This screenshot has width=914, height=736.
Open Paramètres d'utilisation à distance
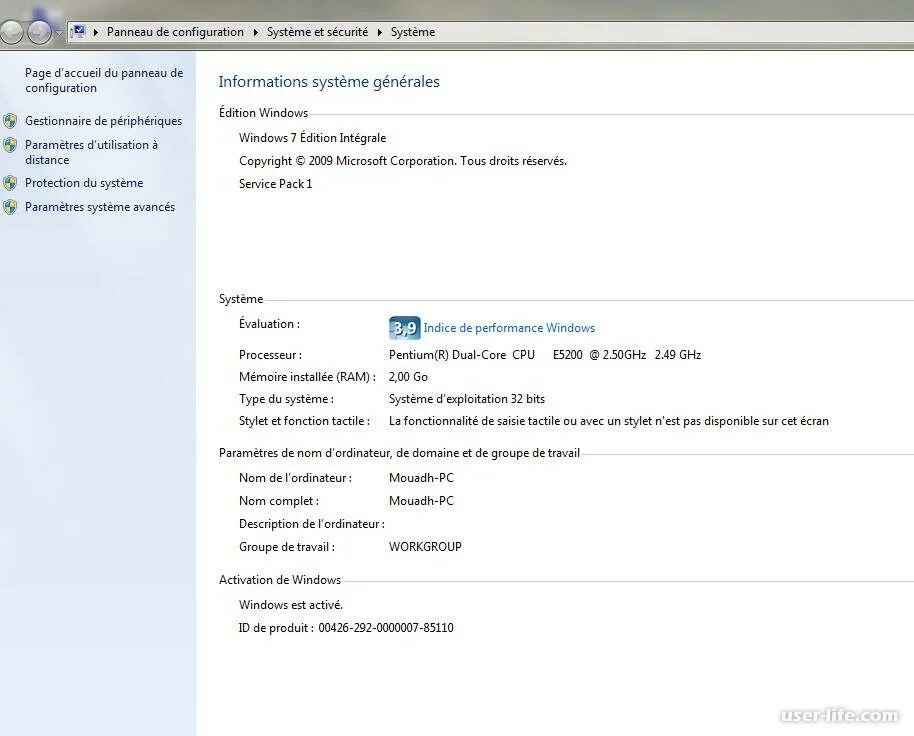tap(91, 152)
